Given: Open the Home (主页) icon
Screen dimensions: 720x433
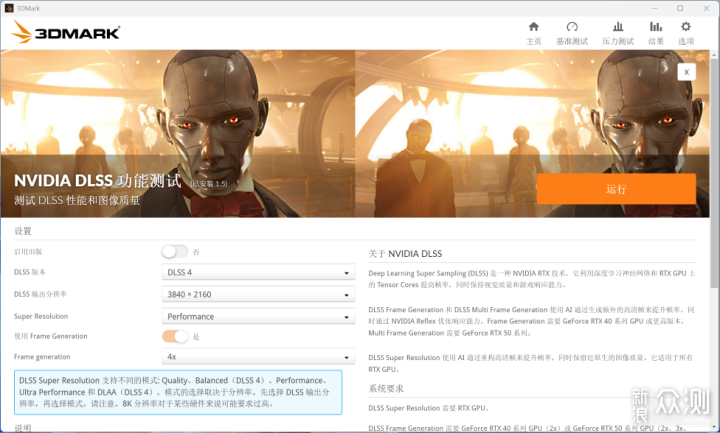Looking at the screenshot, I should (534, 27).
